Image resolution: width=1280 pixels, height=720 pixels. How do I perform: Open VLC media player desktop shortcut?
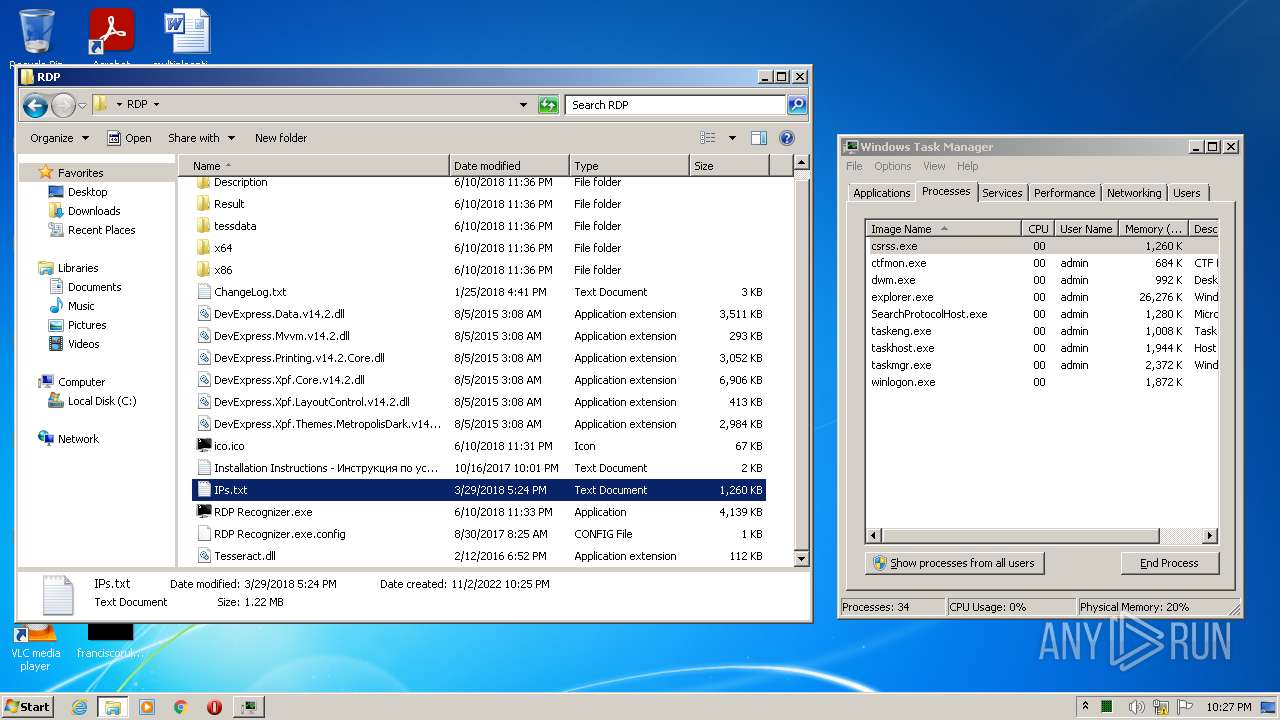point(36,645)
